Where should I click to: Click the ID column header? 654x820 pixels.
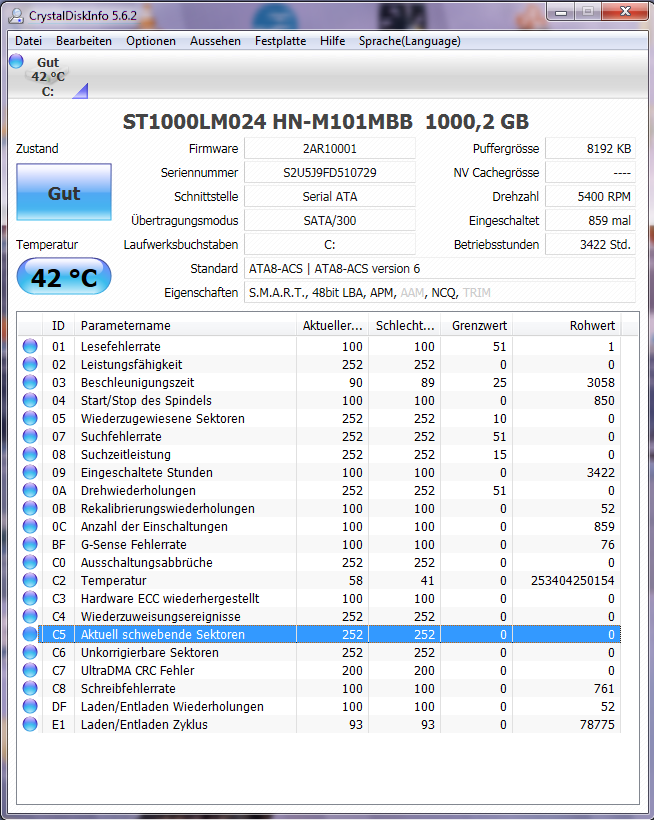pos(59,325)
